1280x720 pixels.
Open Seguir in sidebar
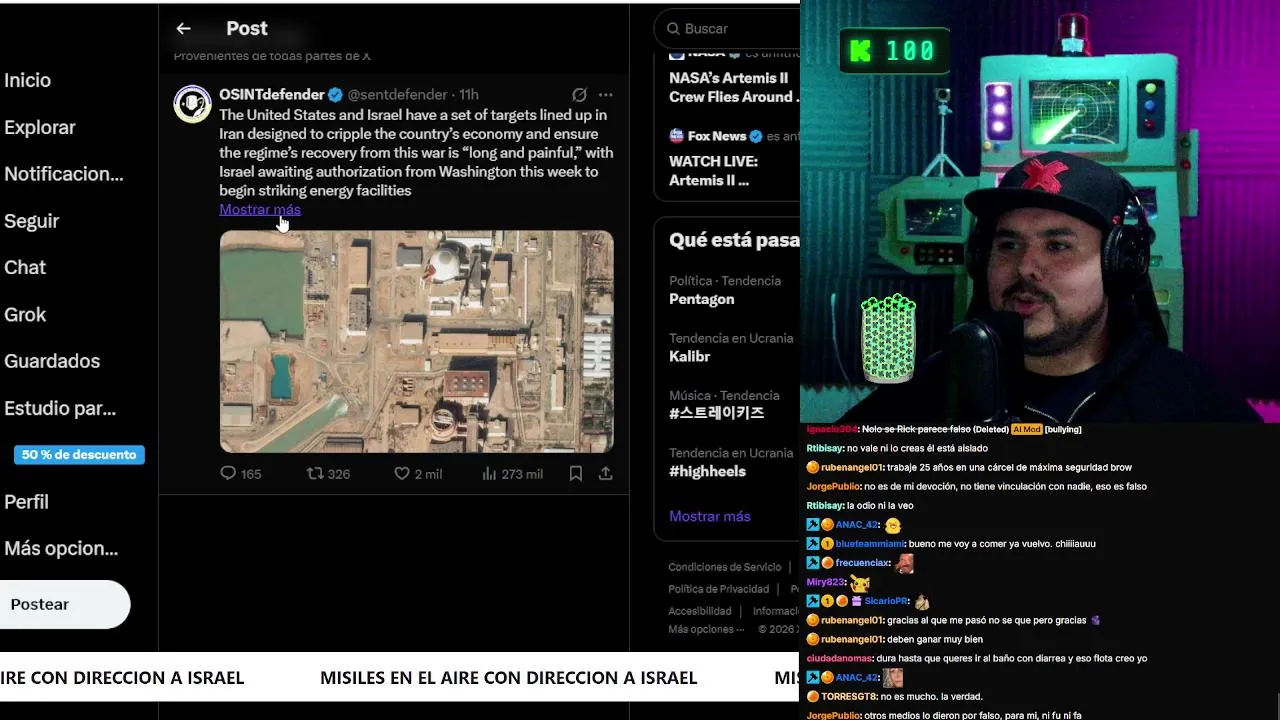coord(32,221)
